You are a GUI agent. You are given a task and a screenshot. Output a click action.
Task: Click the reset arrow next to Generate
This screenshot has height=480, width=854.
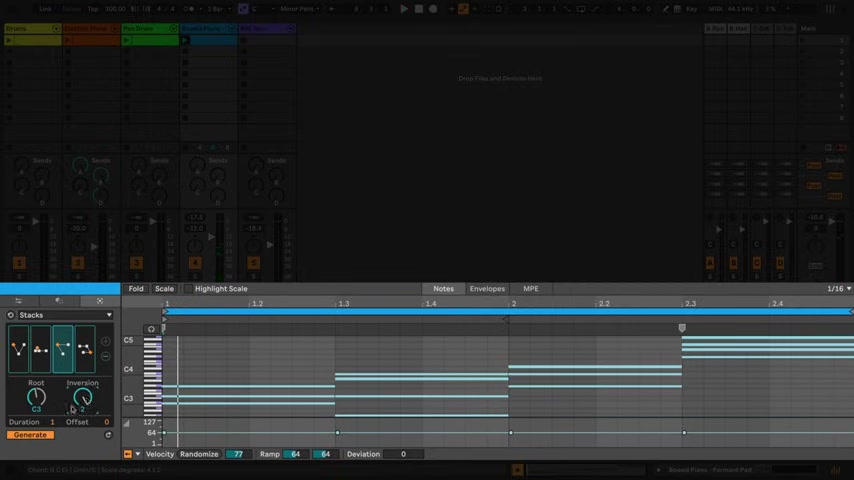pos(108,435)
